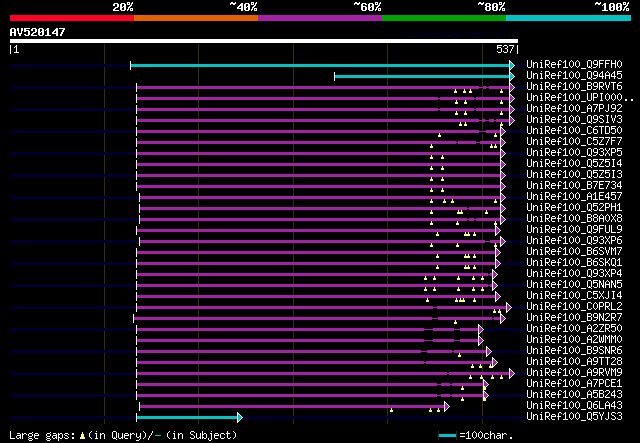Select the UniRef100_Q5Z5I4 label
The height and width of the screenshot is (443, 640).
574,164
